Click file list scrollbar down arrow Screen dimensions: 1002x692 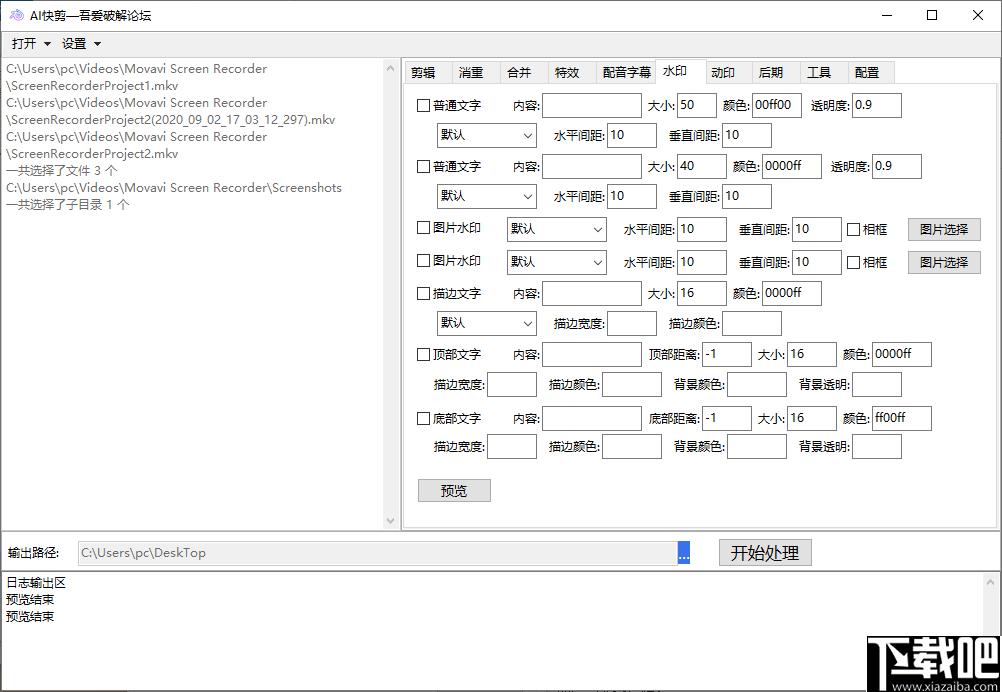tap(391, 521)
